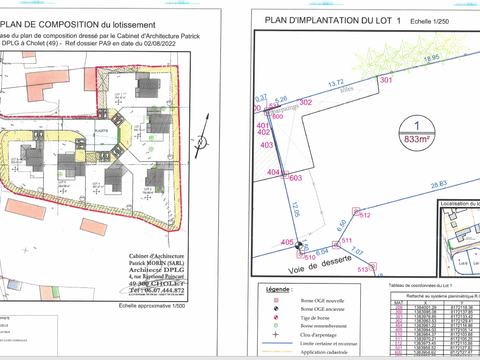Click the green circle Borne remembrement symbol
Screen dimensions: 480x360
tap(276, 326)
